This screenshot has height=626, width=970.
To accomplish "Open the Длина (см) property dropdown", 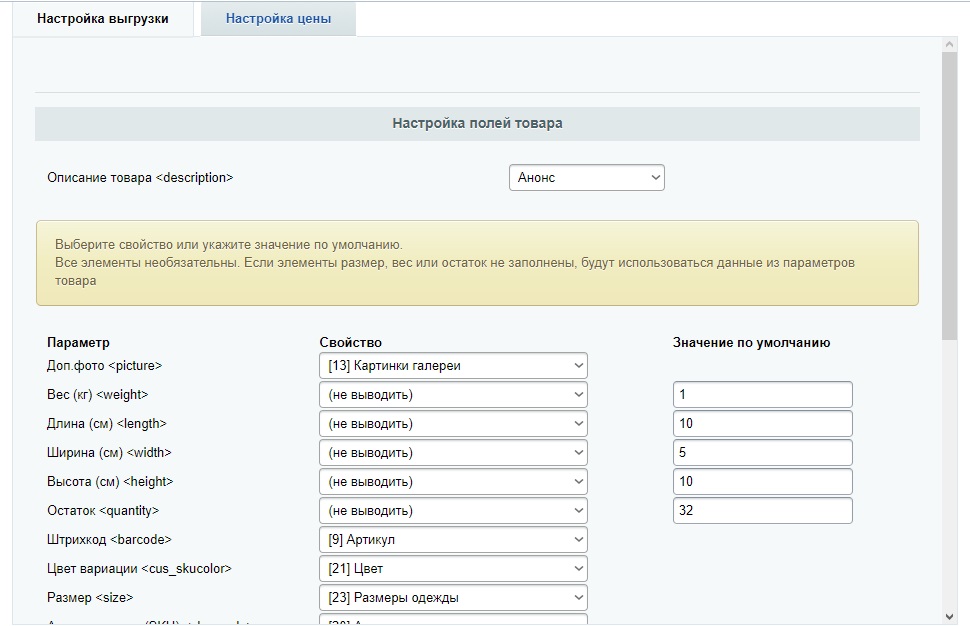I will pos(453,424).
